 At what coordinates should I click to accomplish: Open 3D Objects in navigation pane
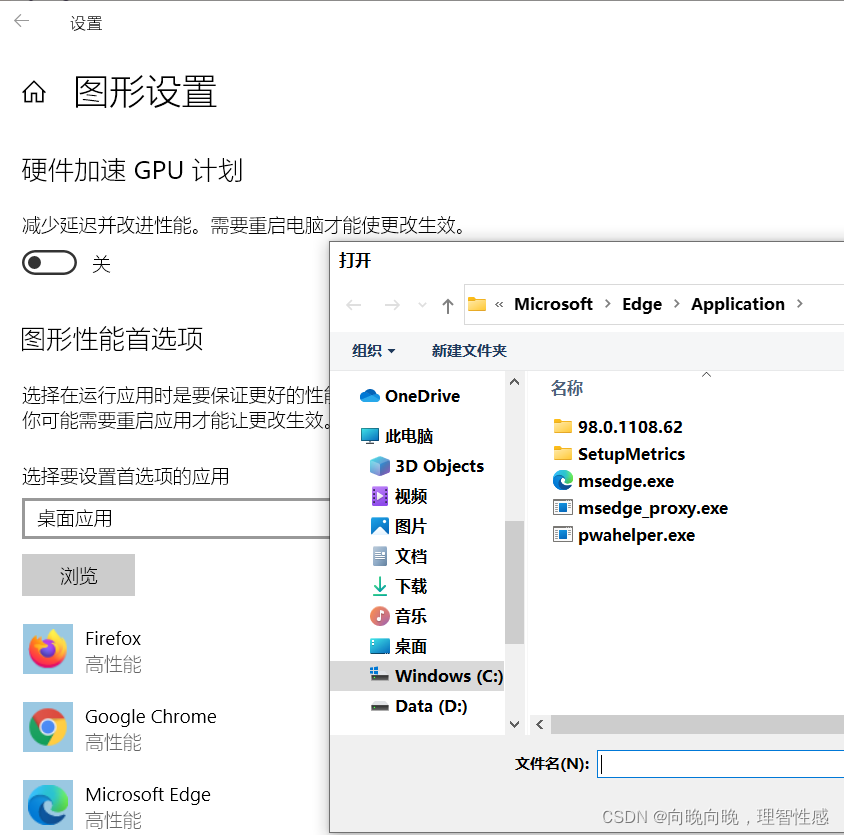[x=427, y=466]
